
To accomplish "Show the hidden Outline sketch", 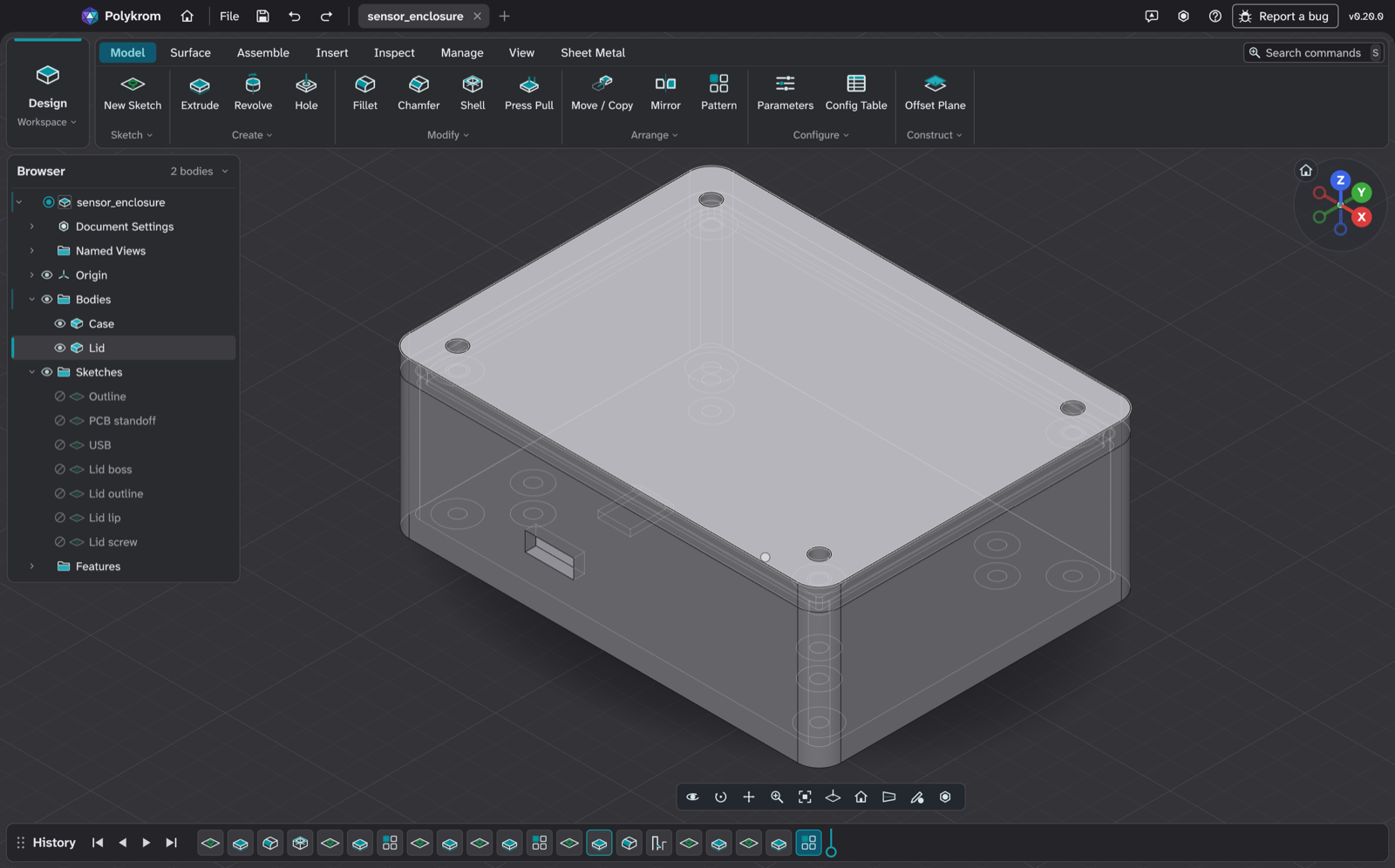I will click(60, 397).
